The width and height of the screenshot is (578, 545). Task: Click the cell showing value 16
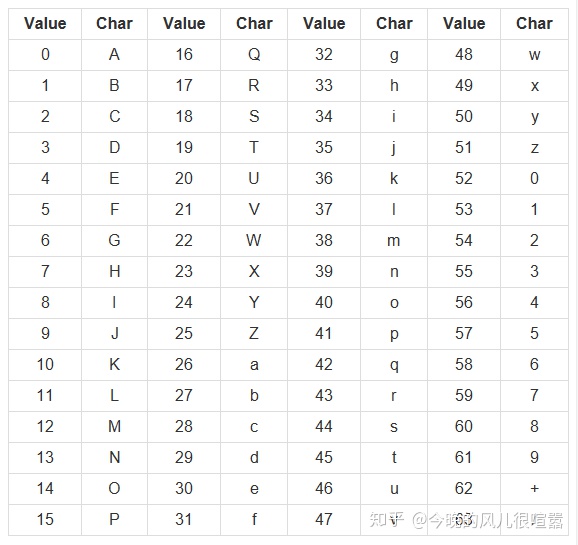tap(184, 55)
